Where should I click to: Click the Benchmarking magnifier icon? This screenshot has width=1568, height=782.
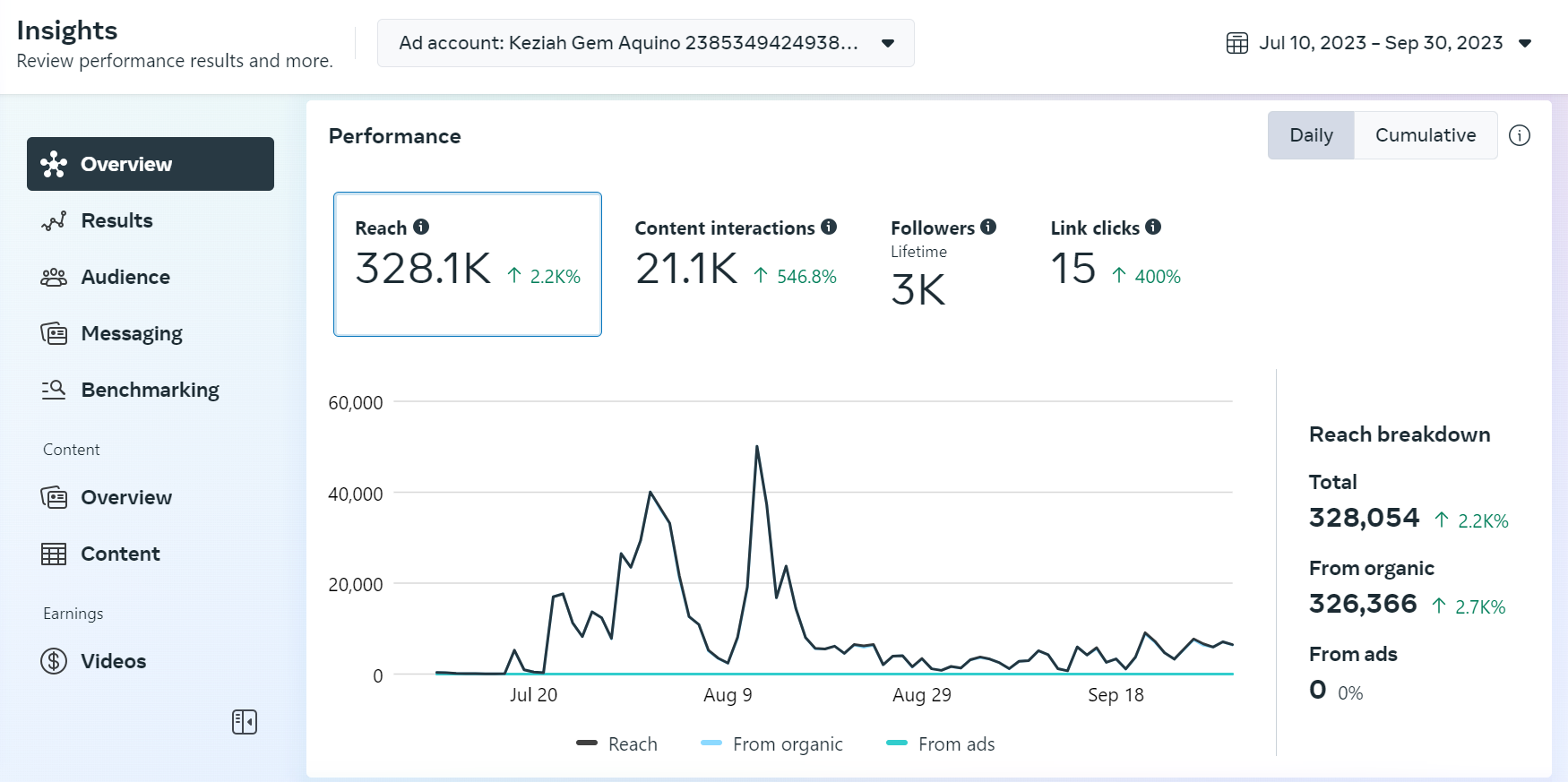[54, 390]
